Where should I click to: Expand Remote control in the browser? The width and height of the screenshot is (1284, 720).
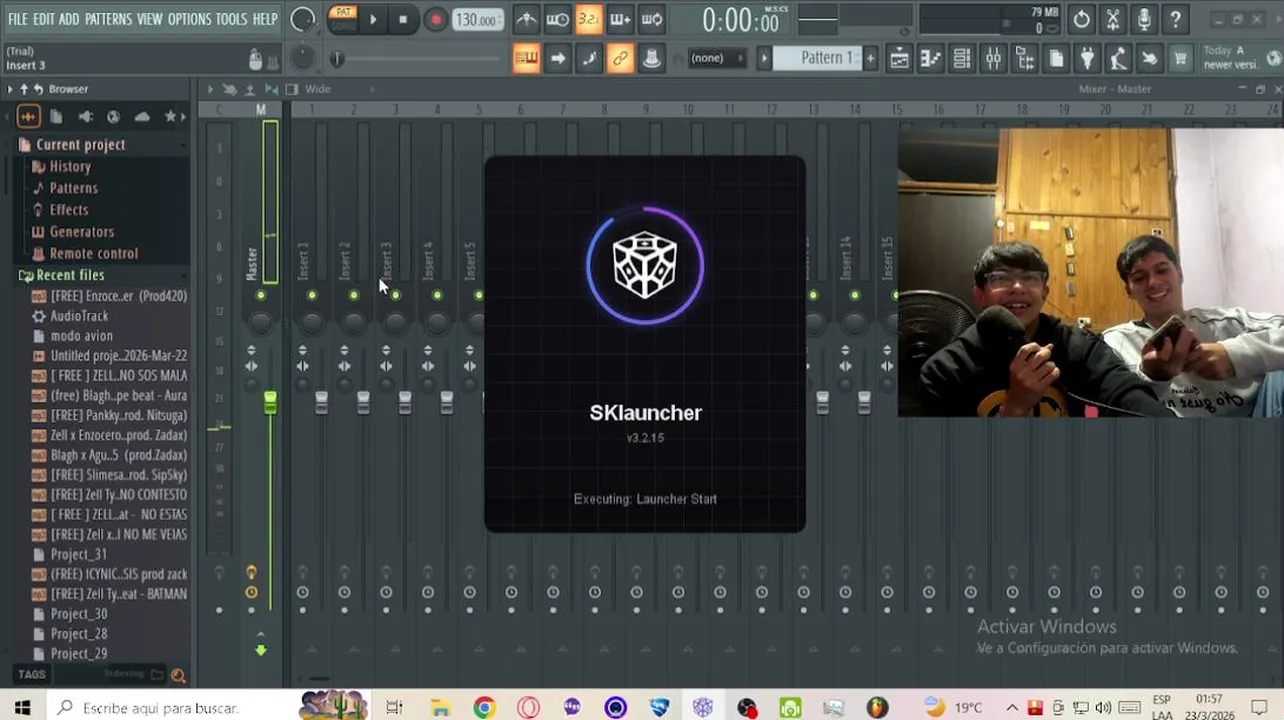click(93, 254)
